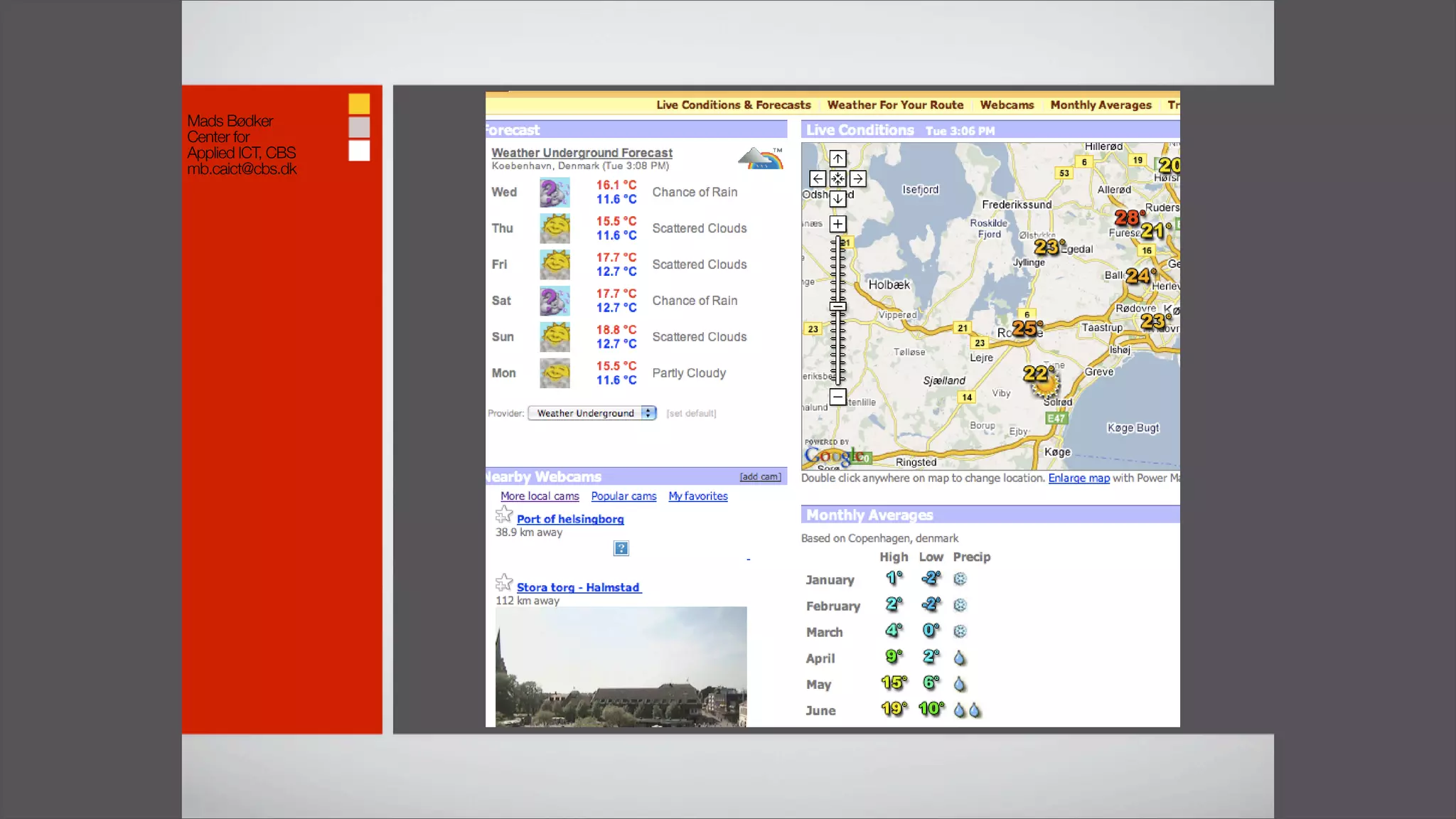Open Weather For Your Route tab

(895, 105)
